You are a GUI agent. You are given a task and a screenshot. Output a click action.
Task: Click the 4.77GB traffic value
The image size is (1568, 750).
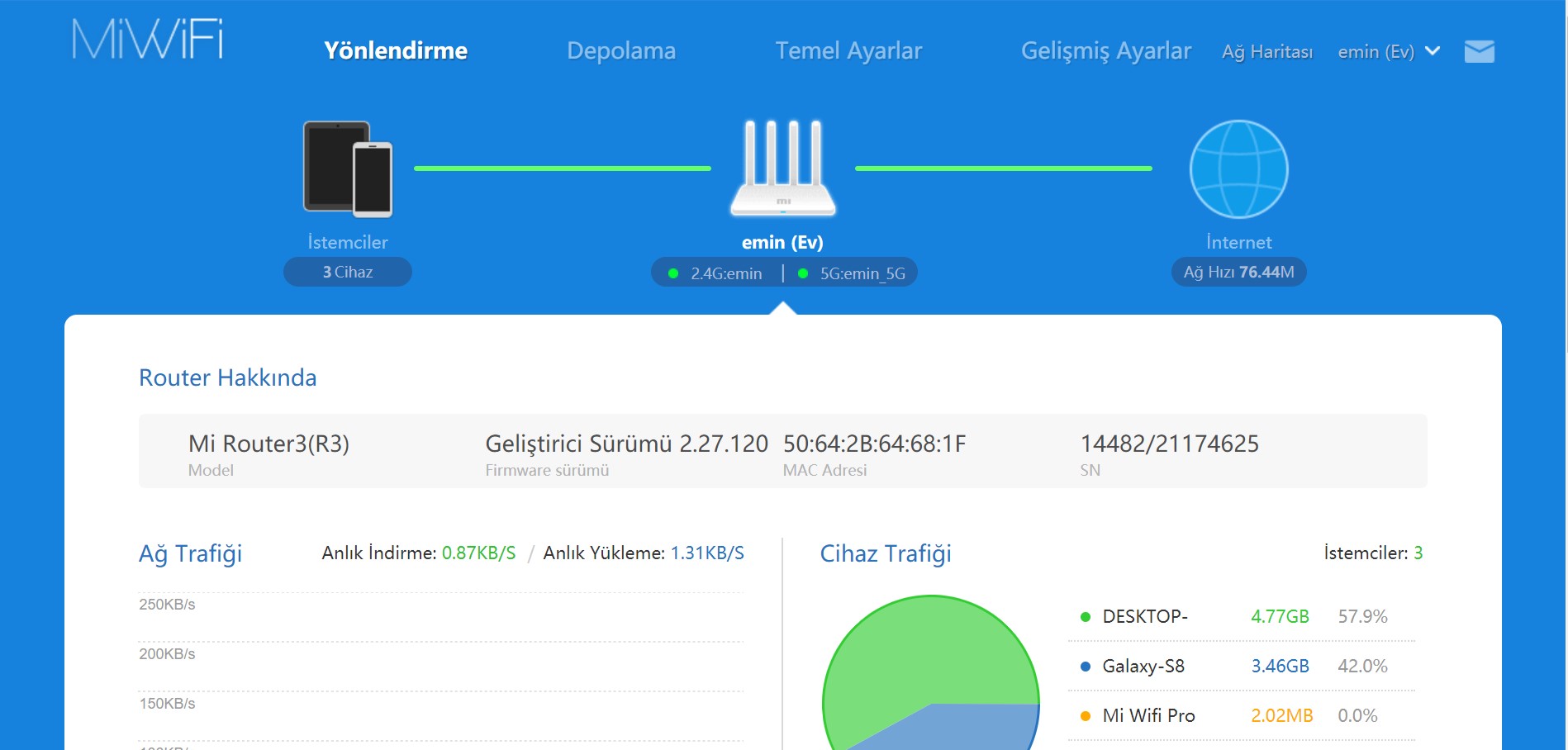point(1280,616)
